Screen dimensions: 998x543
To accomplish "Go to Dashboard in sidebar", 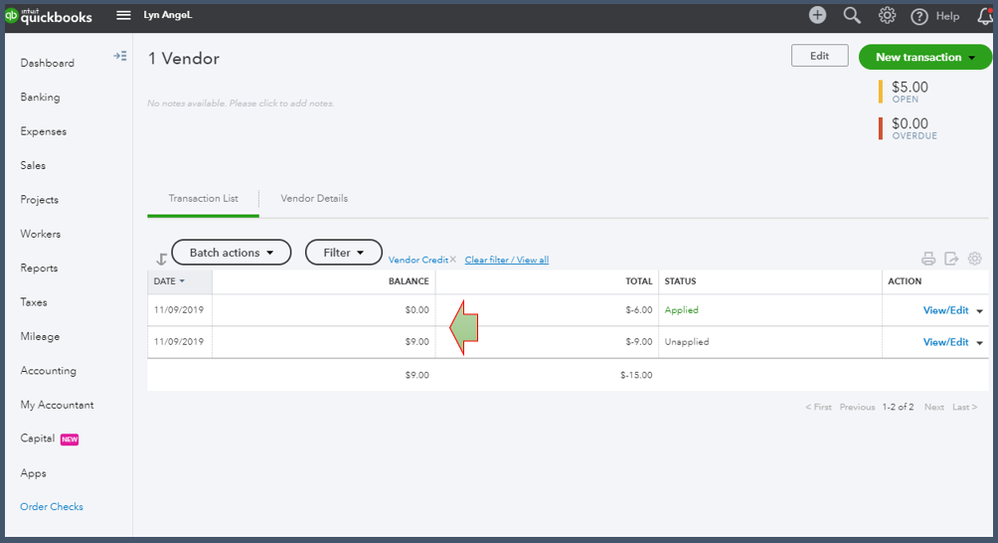I will point(47,63).
